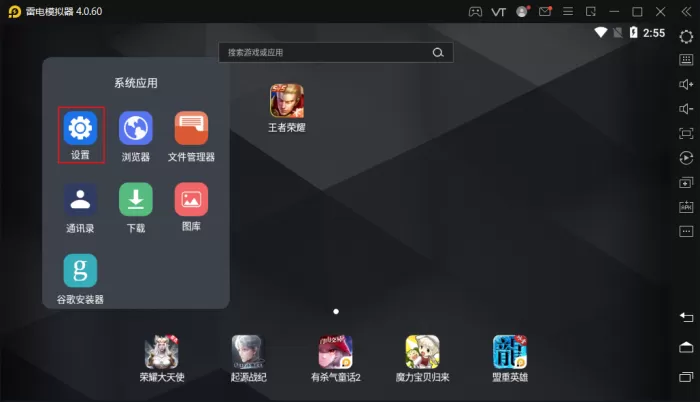Open the 魔力宝贝归来 game icon
The width and height of the screenshot is (700, 402).
pos(422,352)
